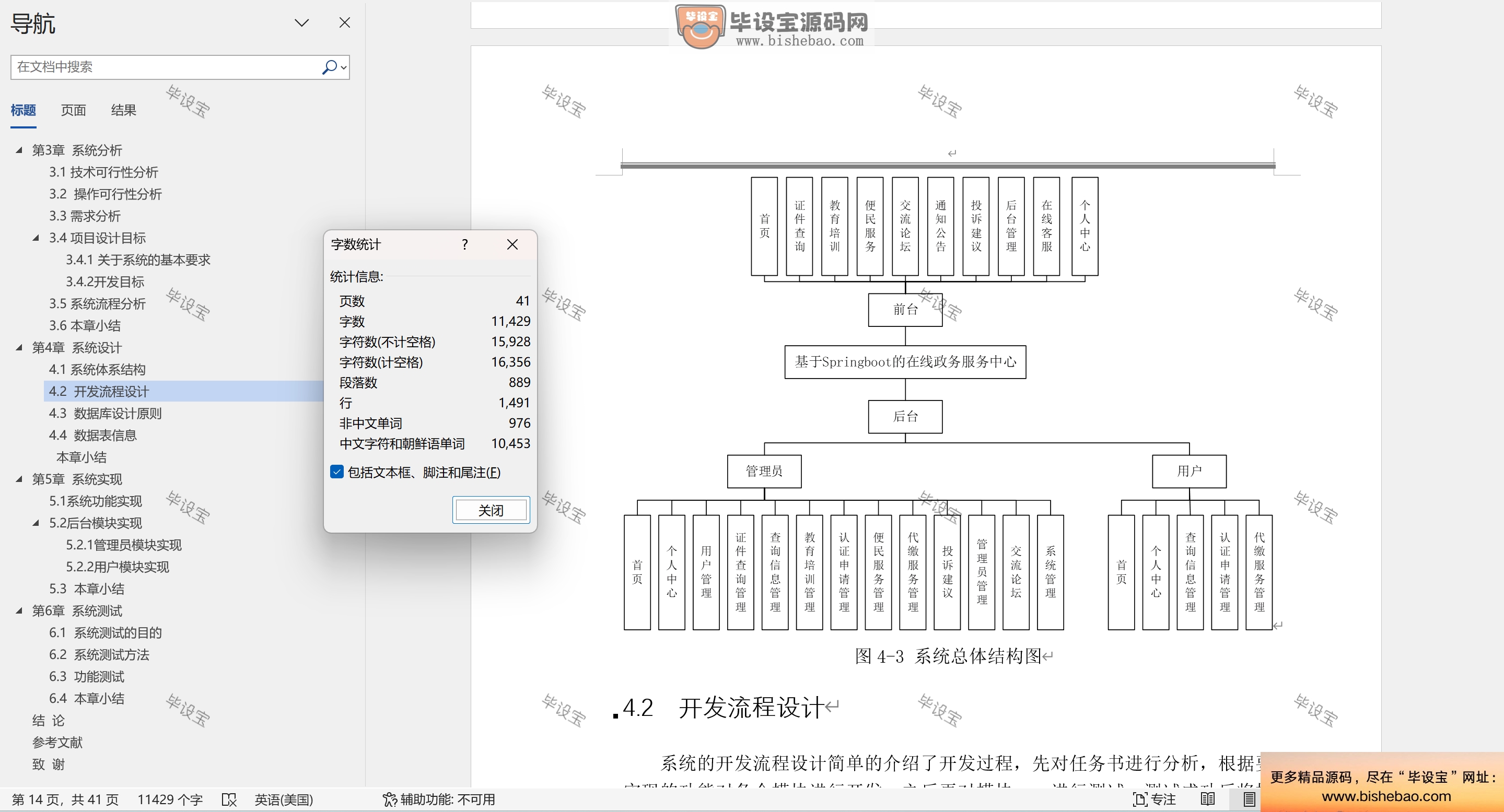Go to 6.4 本章小结 heading

click(x=86, y=698)
